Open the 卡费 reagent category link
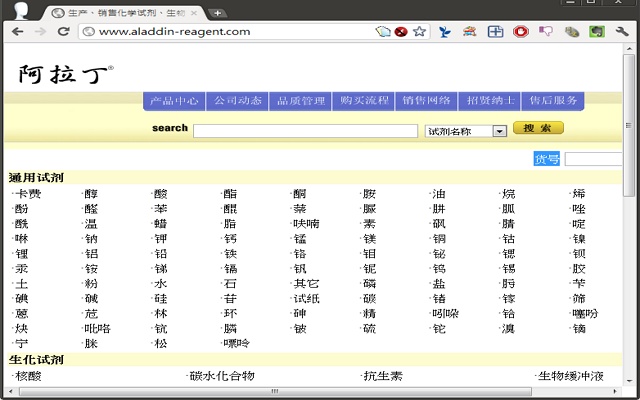The image size is (640, 400). click(28, 194)
